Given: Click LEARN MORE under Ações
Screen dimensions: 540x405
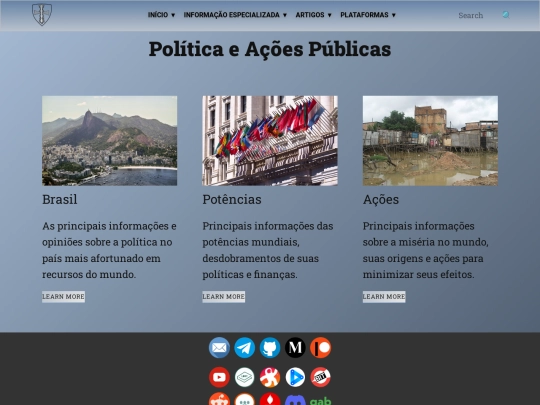Looking at the screenshot, I should point(384,297).
